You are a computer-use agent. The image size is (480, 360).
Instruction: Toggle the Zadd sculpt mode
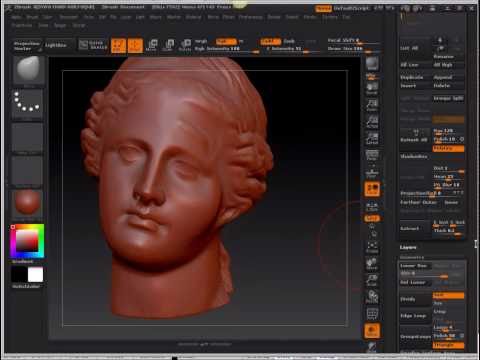click(x=270, y=41)
